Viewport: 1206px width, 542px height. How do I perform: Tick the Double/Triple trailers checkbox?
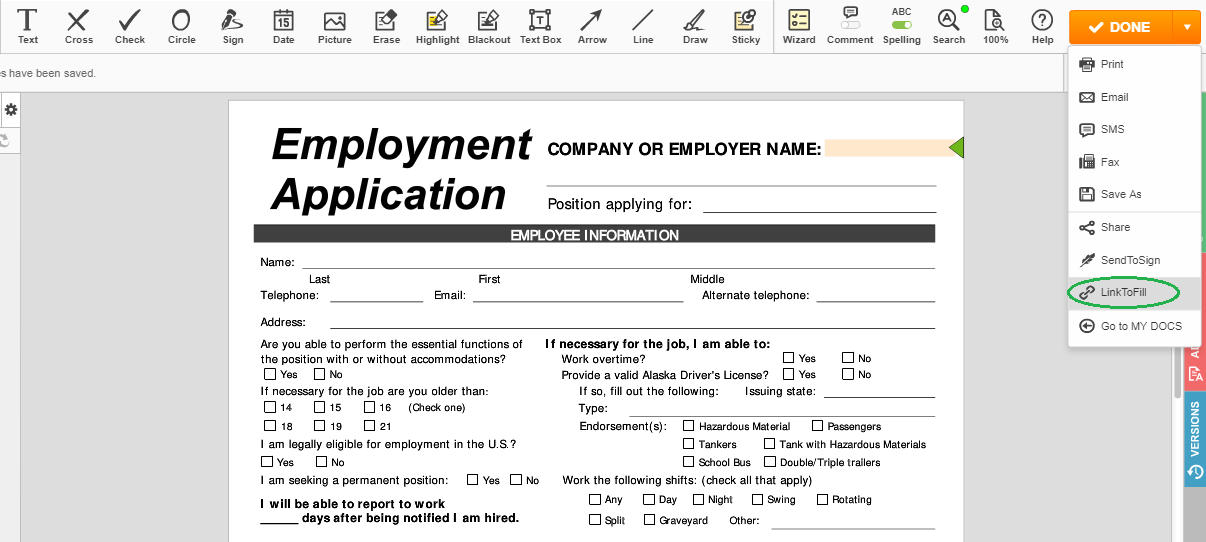770,462
